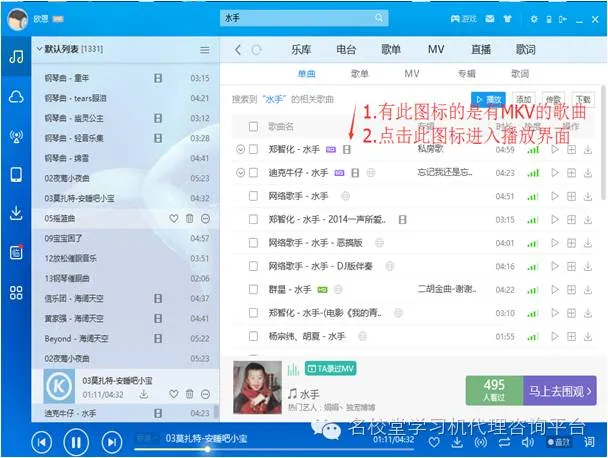Favorite current song in bottom bar
Image resolution: width=608 pixels, height=458 pixels.
[x=434, y=442]
